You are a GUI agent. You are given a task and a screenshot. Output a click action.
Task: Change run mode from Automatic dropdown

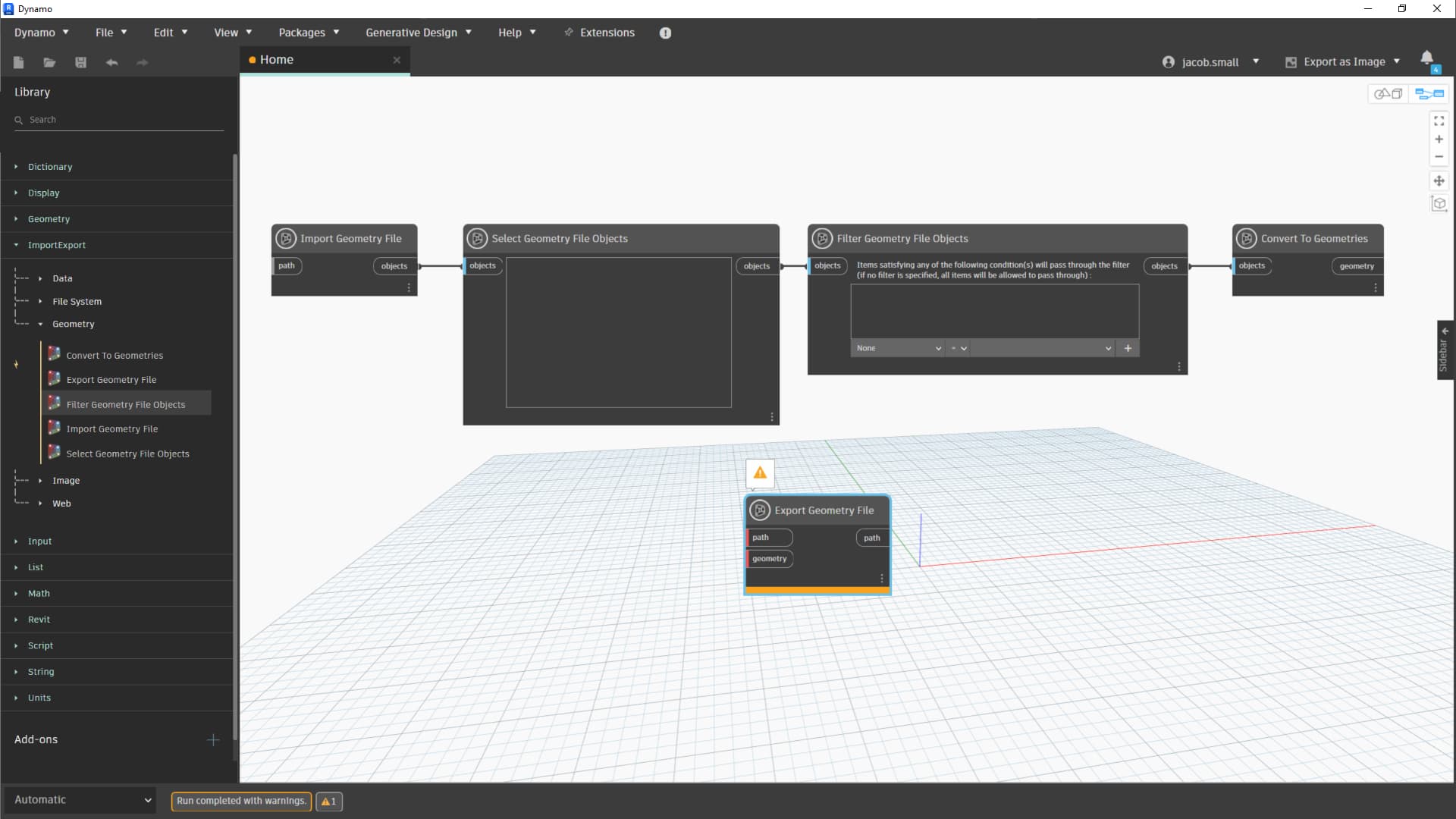click(x=80, y=799)
